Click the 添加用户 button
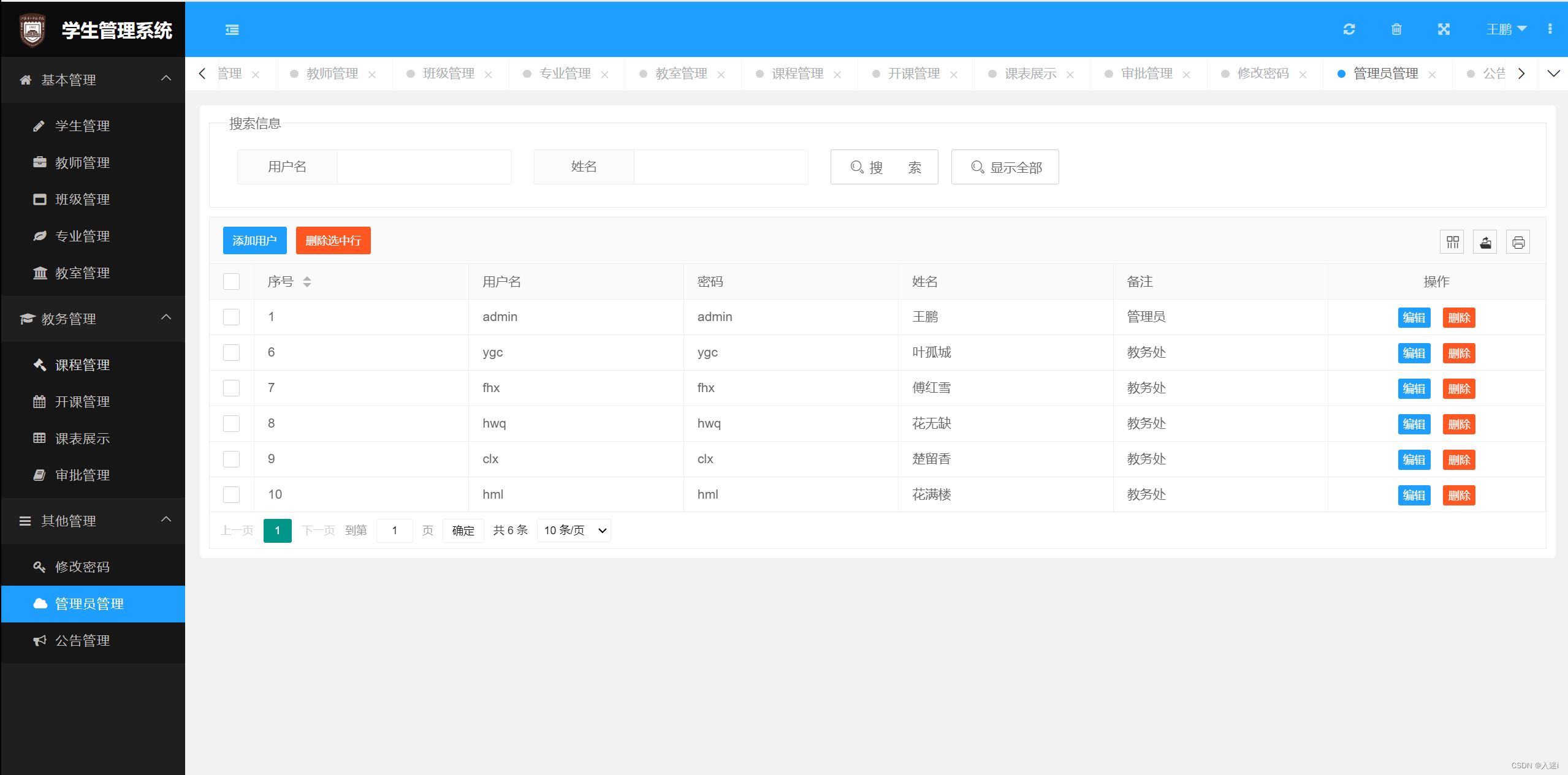 tap(254, 241)
